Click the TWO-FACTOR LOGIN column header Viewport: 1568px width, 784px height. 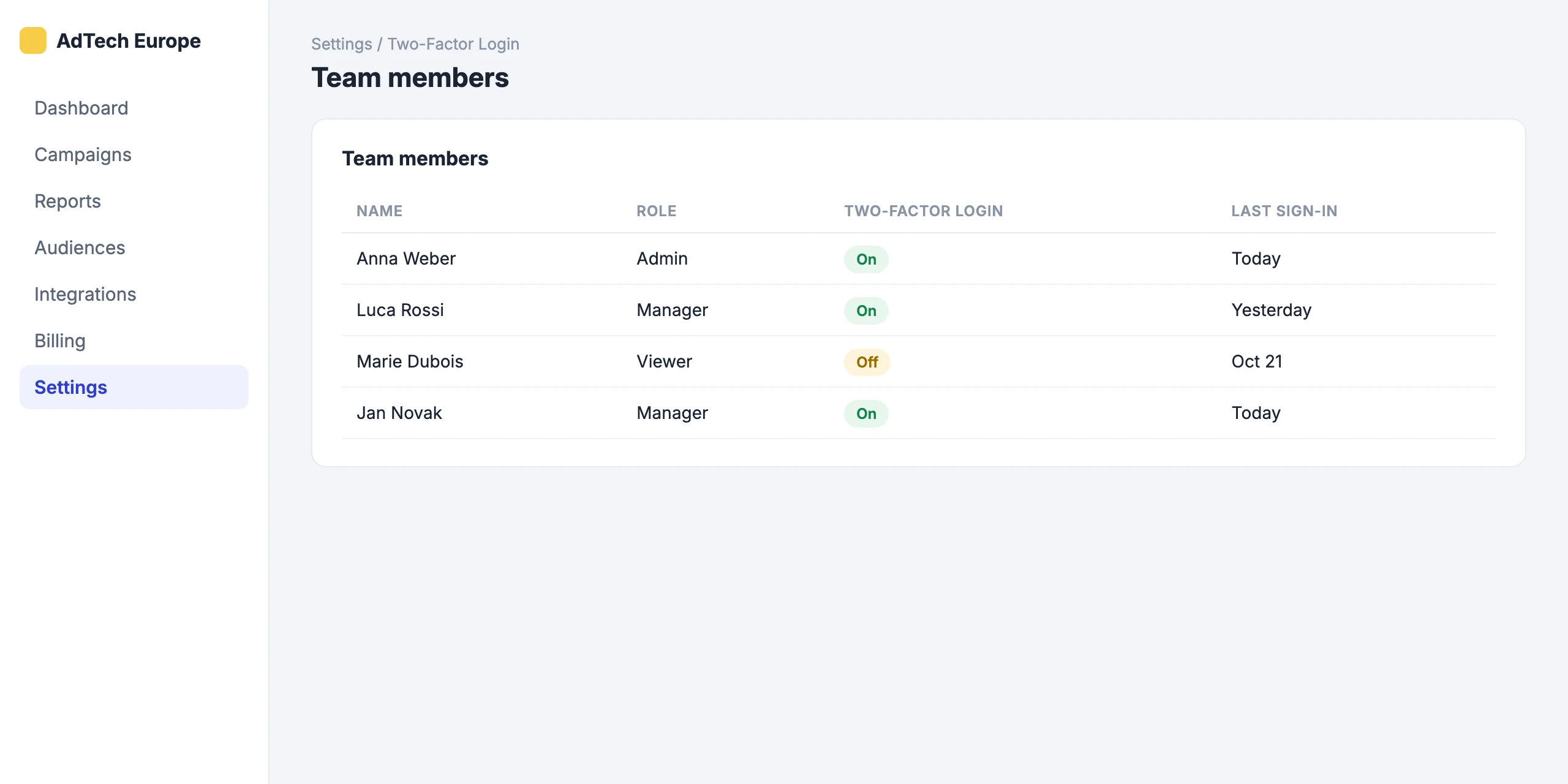[x=924, y=211]
